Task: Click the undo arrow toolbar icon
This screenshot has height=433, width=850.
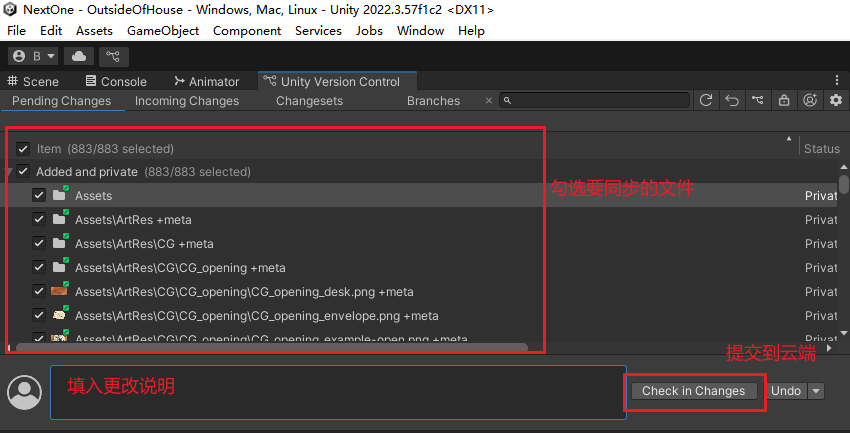Action: [x=732, y=100]
